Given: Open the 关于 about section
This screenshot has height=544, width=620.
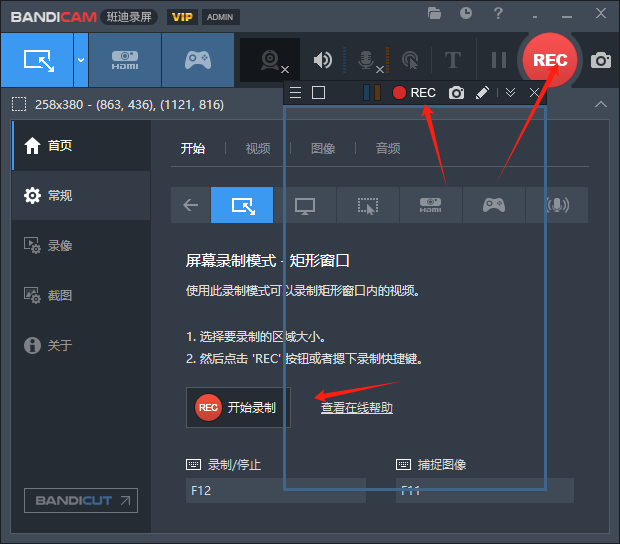Looking at the screenshot, I should click(81, 345).
